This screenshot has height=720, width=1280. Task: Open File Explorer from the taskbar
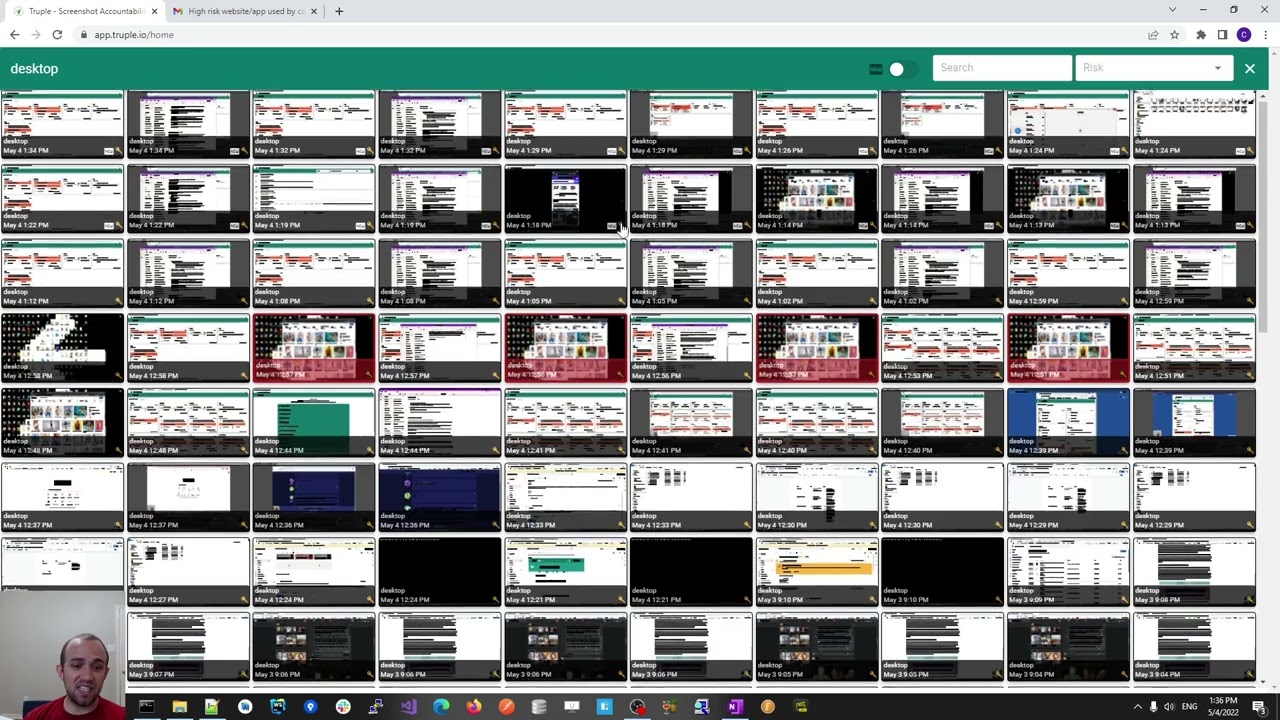179,707
